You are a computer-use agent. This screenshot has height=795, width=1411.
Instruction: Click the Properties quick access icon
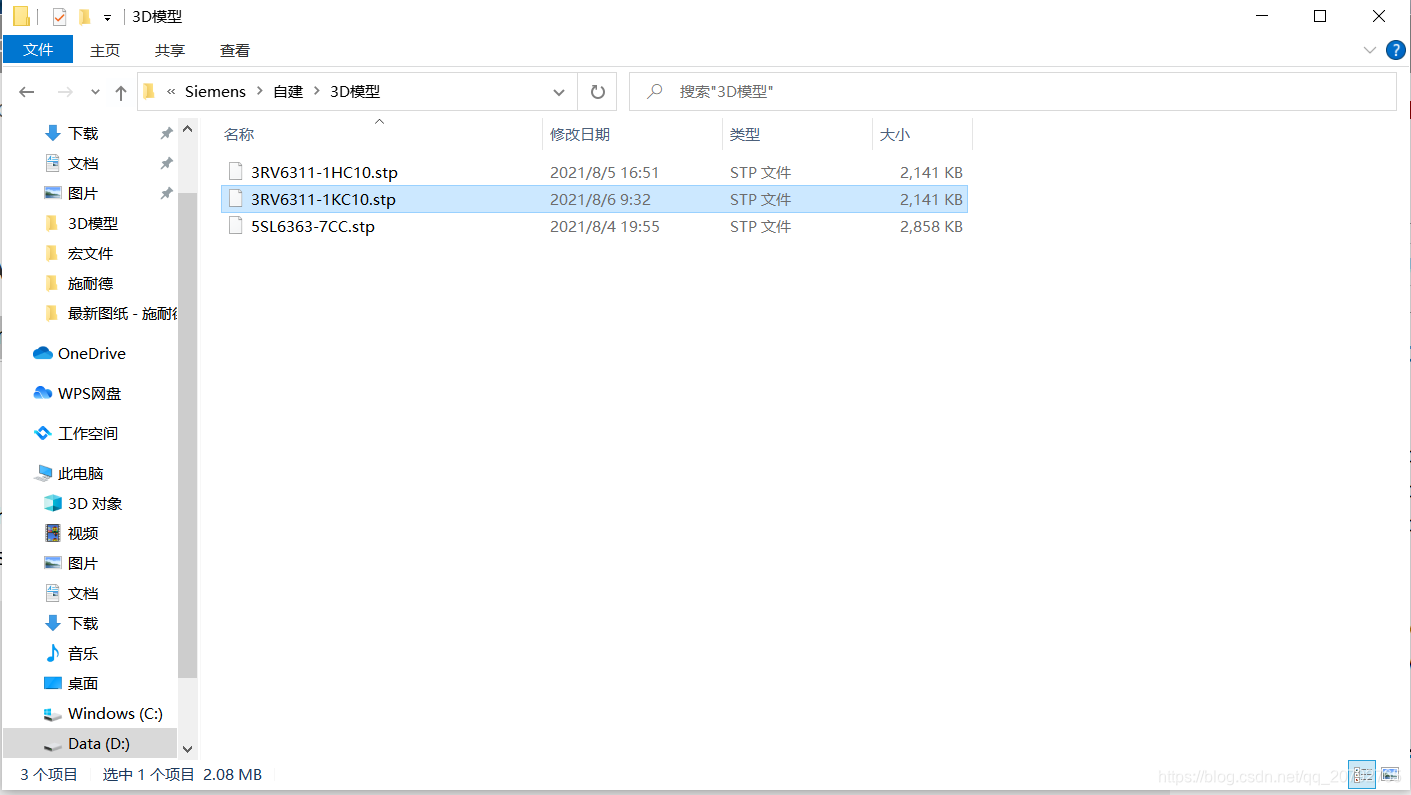59,17
